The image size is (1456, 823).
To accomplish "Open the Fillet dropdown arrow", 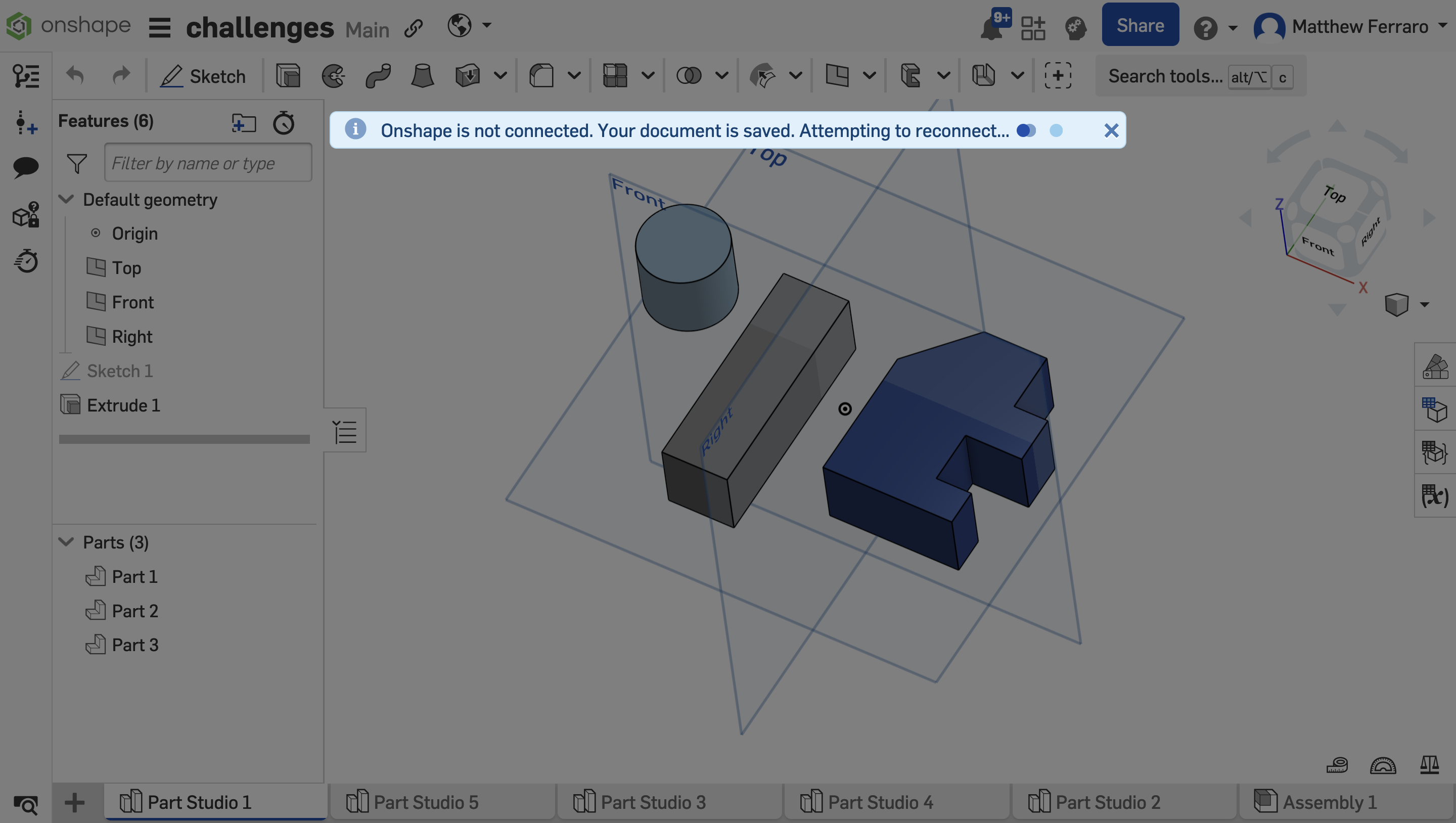I will (574, 76).
